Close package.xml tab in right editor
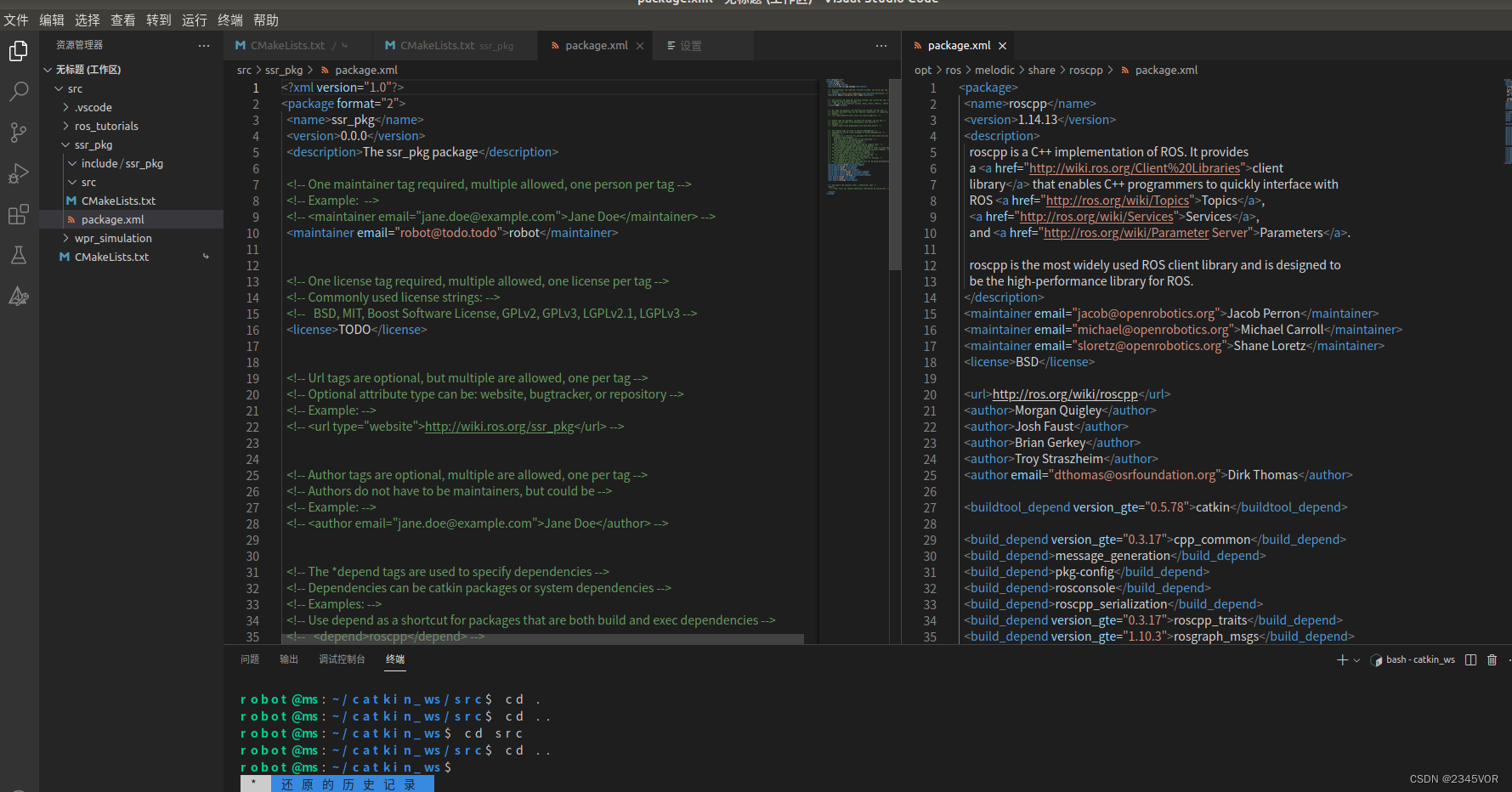 [1002, 46]
